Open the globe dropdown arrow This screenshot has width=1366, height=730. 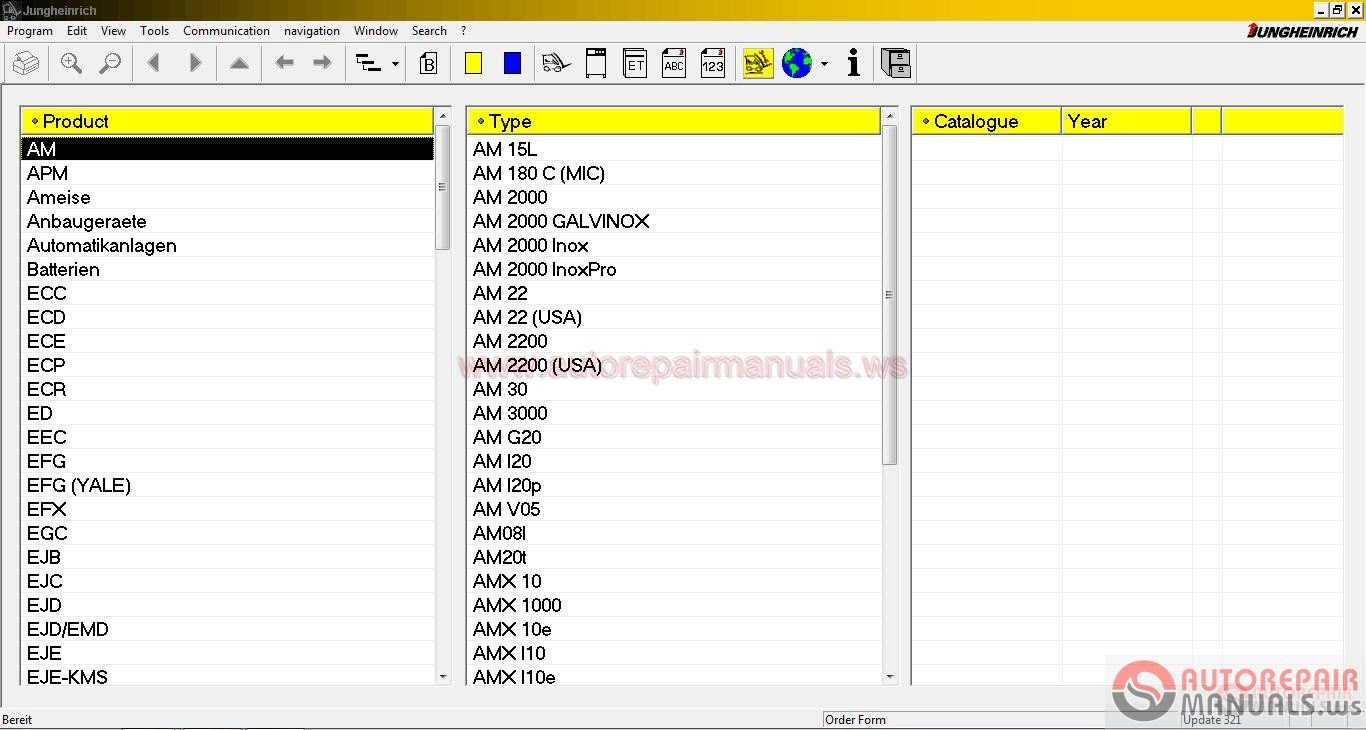pos(824,64)
